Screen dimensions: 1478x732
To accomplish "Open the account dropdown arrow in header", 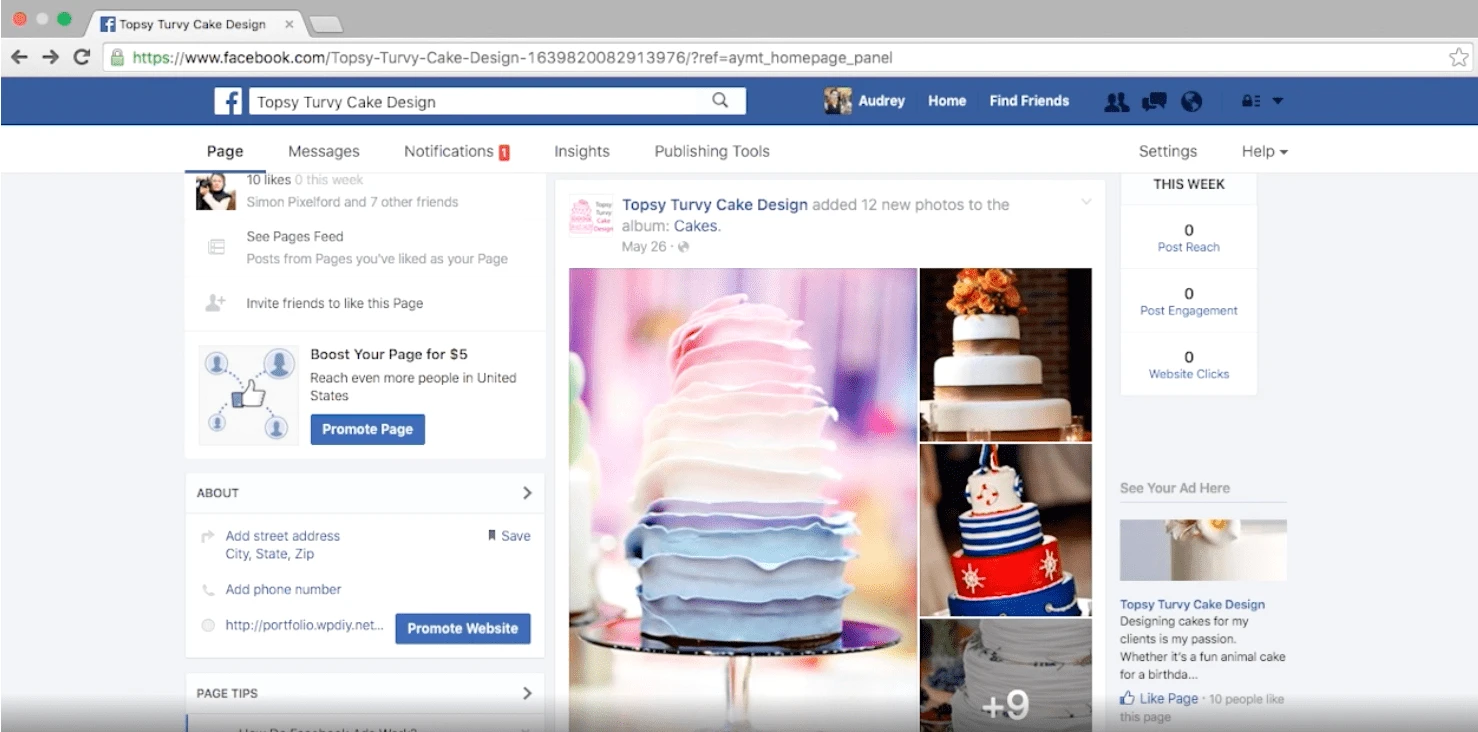I will 1278,101.
